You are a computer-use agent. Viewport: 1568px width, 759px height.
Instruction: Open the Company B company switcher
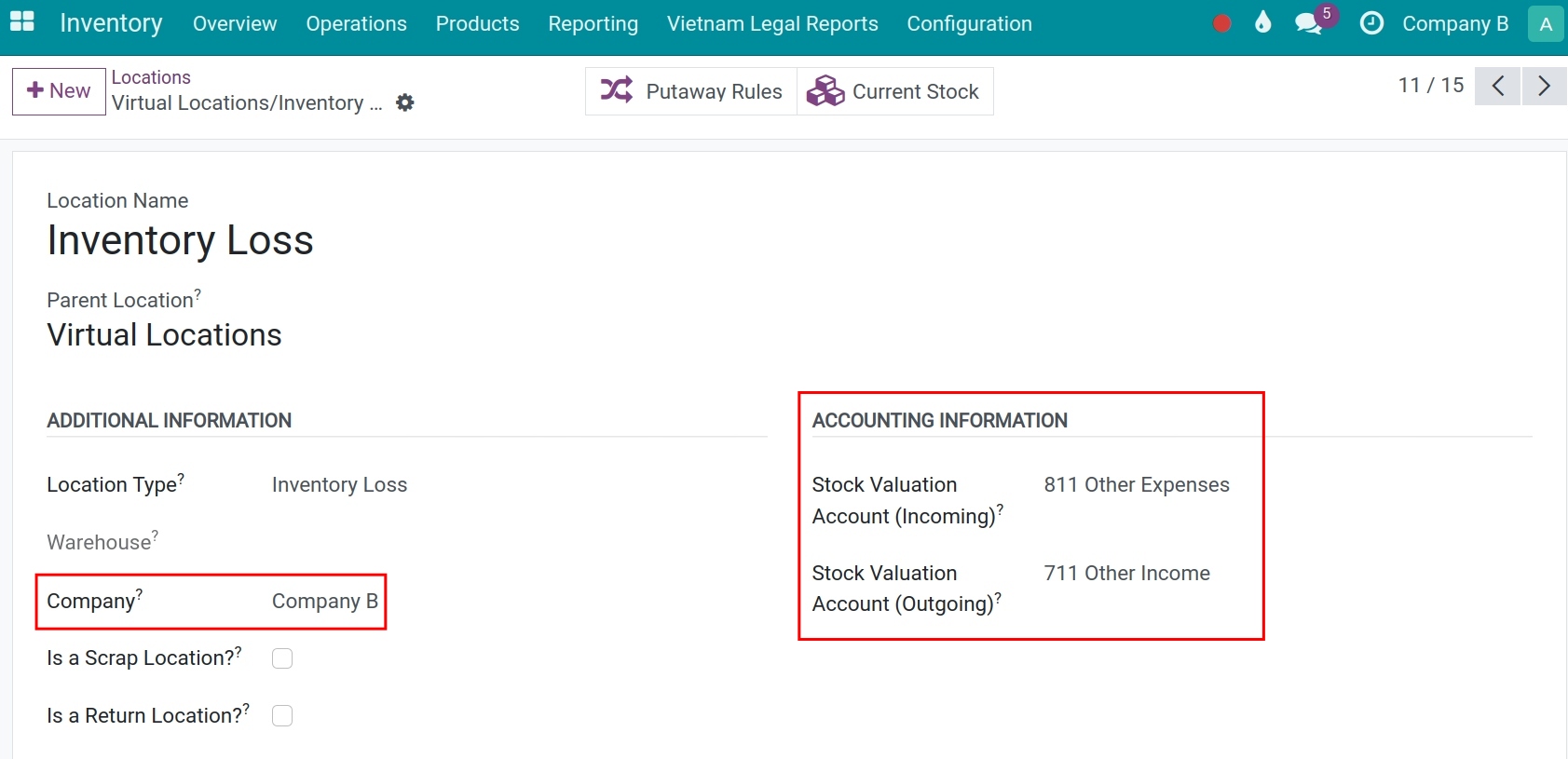tap(1454, 23)
